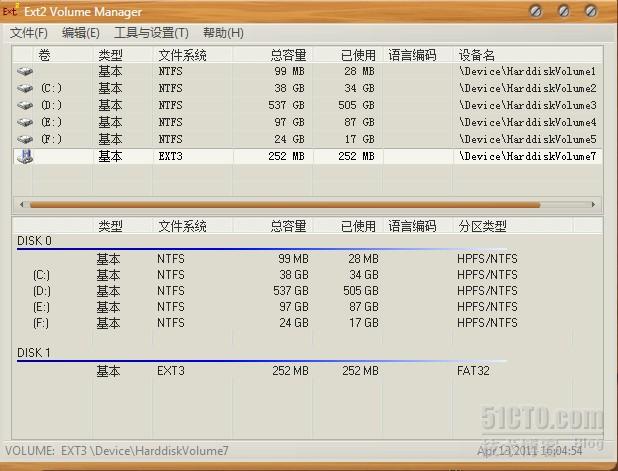Open the 工具与设置(T) menu
The height and width of the screenshot is (471, 618).
tap(151, 33)
